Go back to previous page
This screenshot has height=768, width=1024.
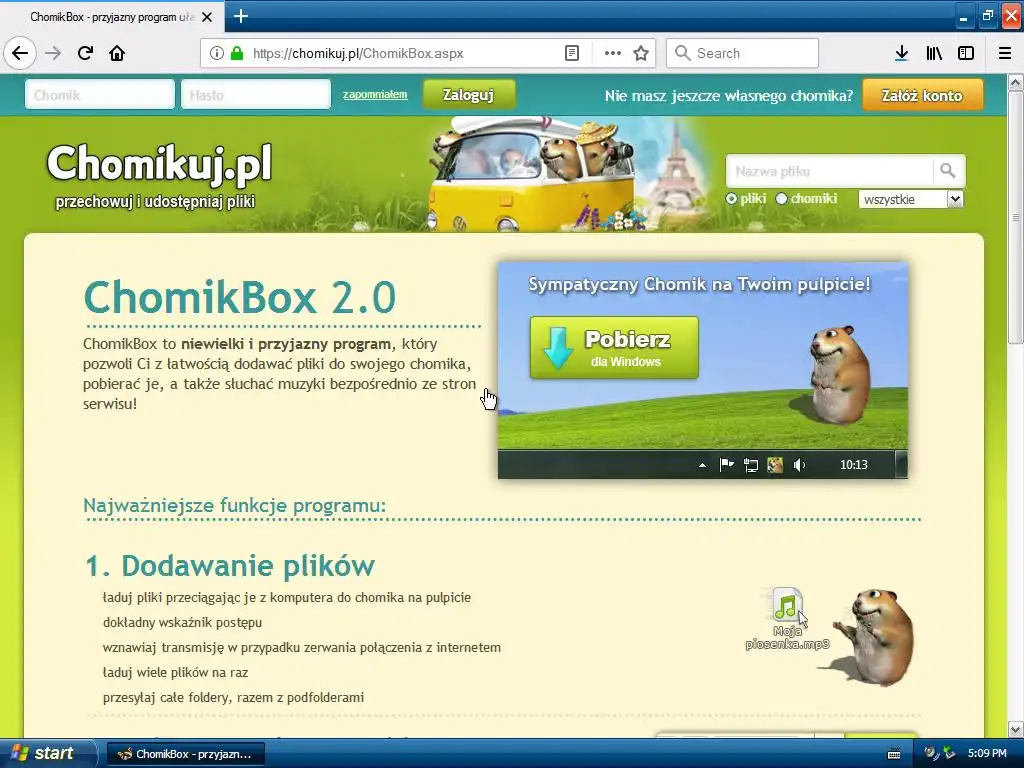pyautogui.click(x=20, y=54)
